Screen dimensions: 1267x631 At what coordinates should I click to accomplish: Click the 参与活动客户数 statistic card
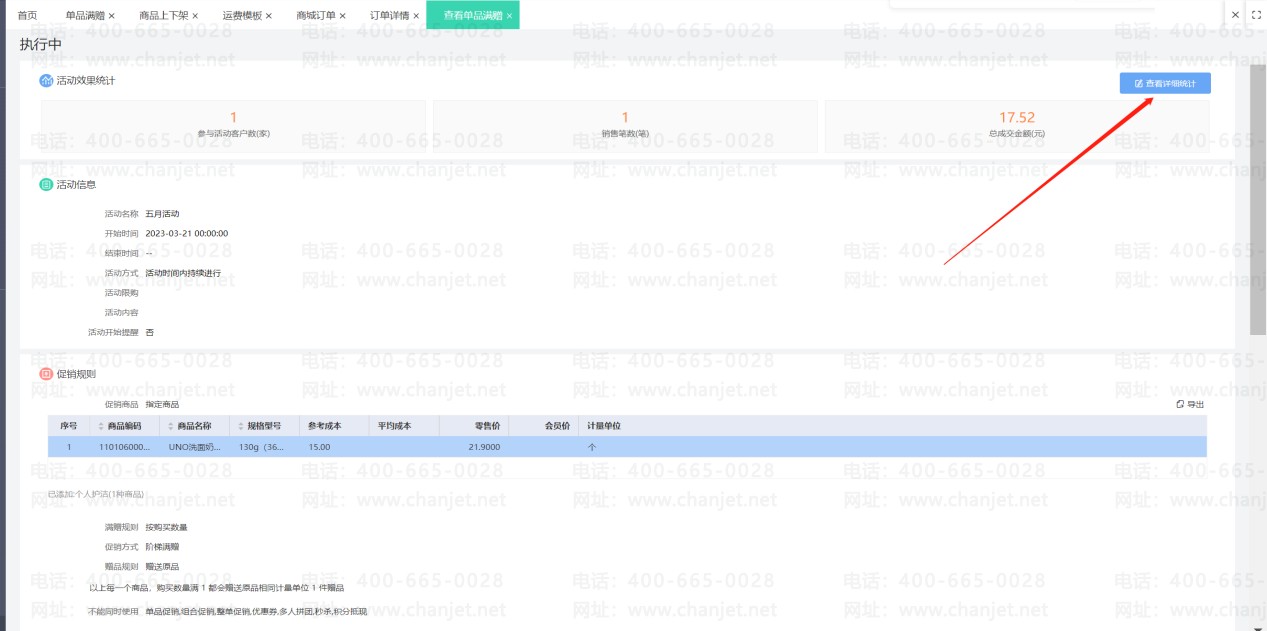coord(233,125)
